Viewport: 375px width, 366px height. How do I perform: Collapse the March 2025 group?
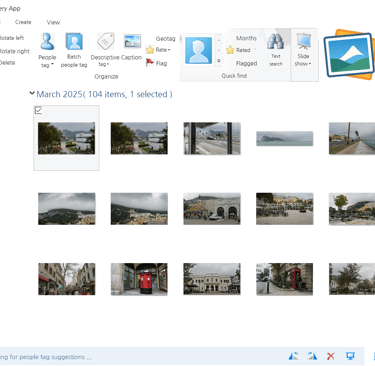(x=32, y=93)
